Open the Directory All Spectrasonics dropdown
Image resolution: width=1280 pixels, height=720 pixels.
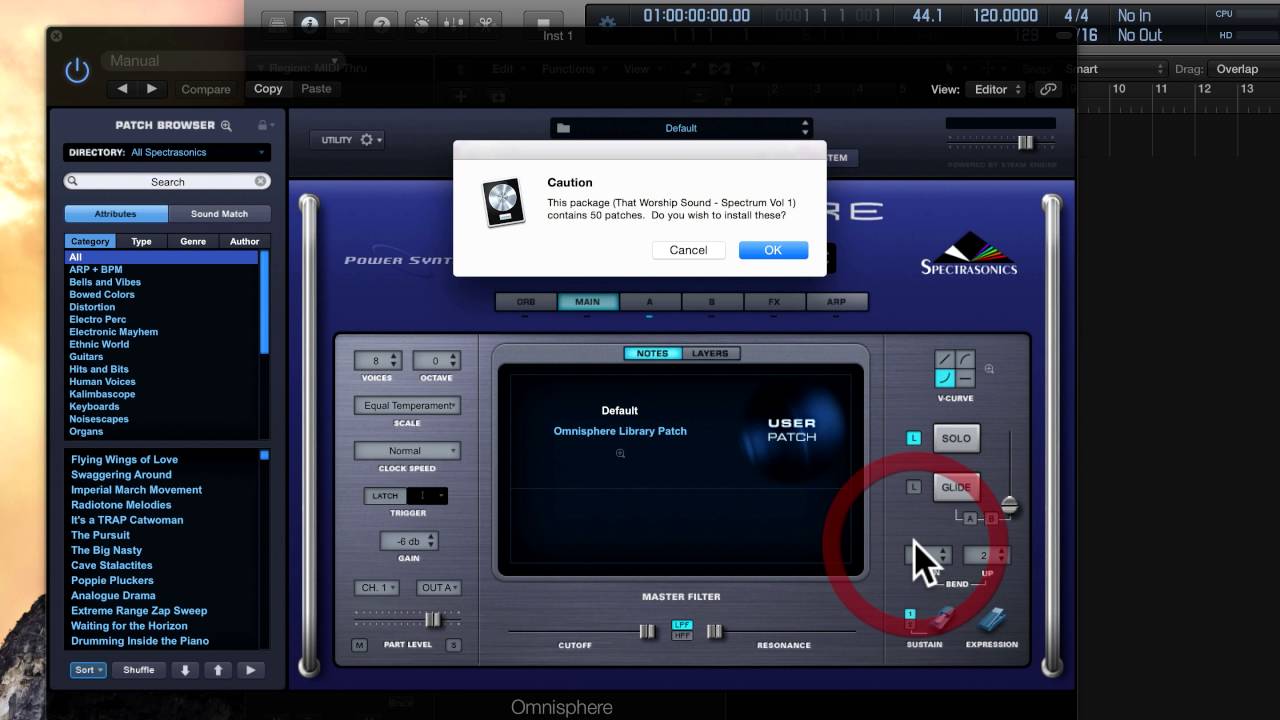[167, 152]
